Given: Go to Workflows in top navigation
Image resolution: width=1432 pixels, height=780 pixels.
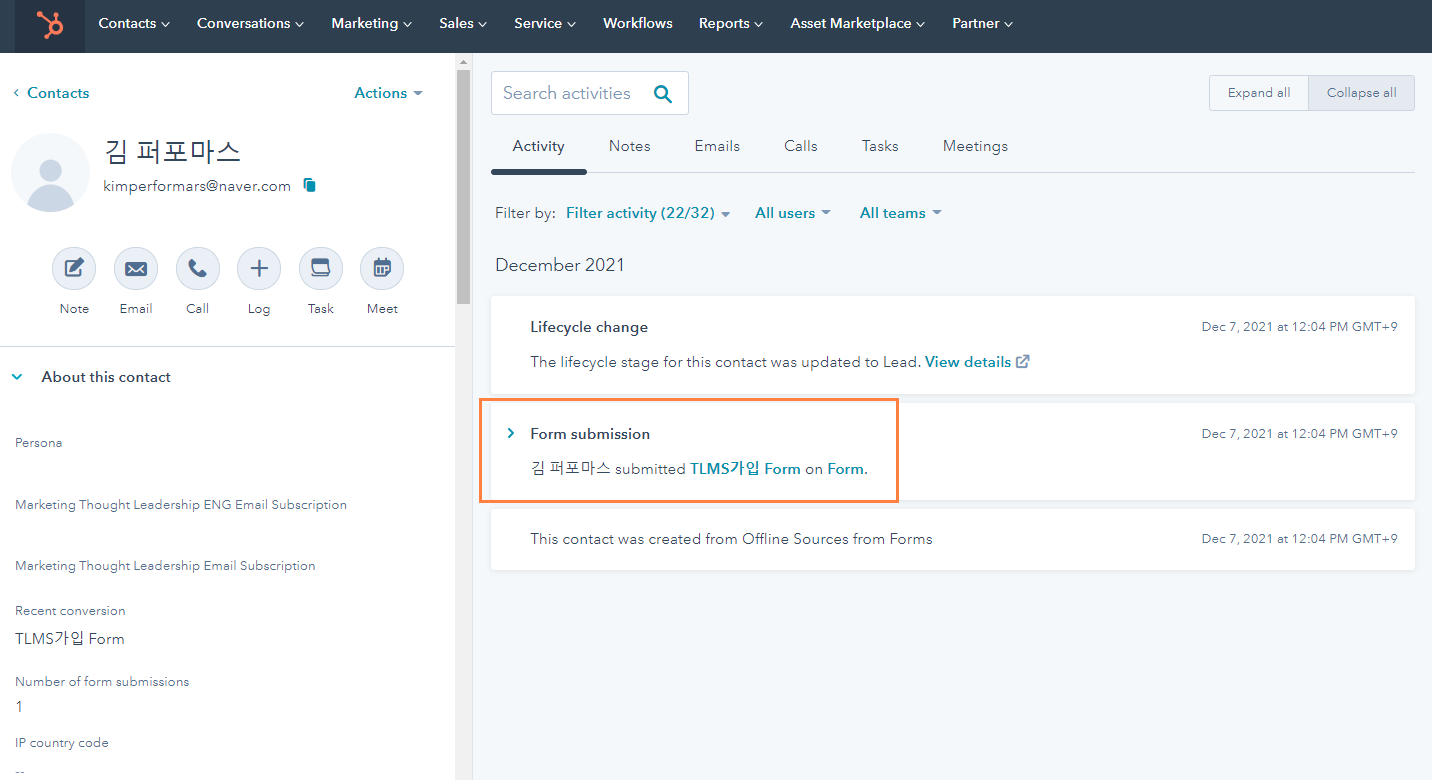Looking at the screenshot, I should tap(638, 23).
